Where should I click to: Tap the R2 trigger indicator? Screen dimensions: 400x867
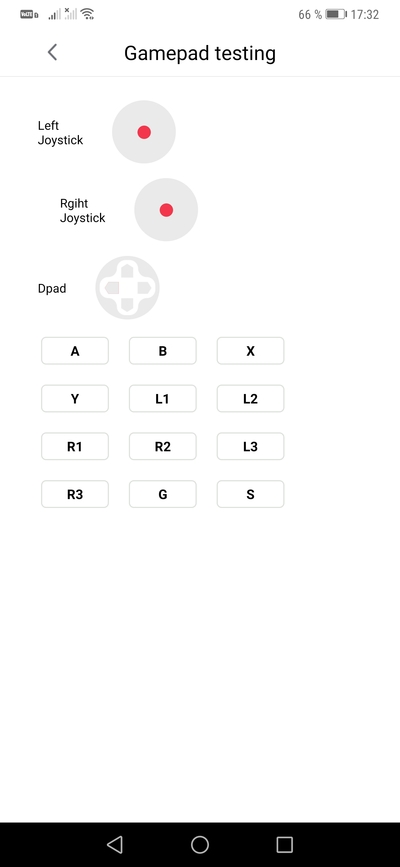163,446
